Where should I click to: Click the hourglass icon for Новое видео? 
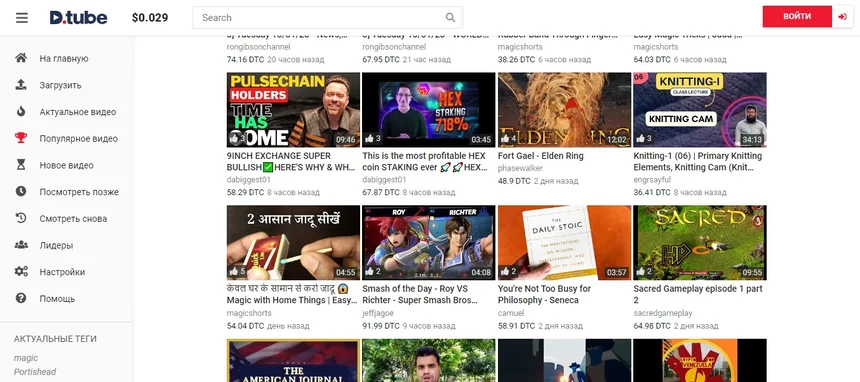pyautogui.click(x=21, y=165)
